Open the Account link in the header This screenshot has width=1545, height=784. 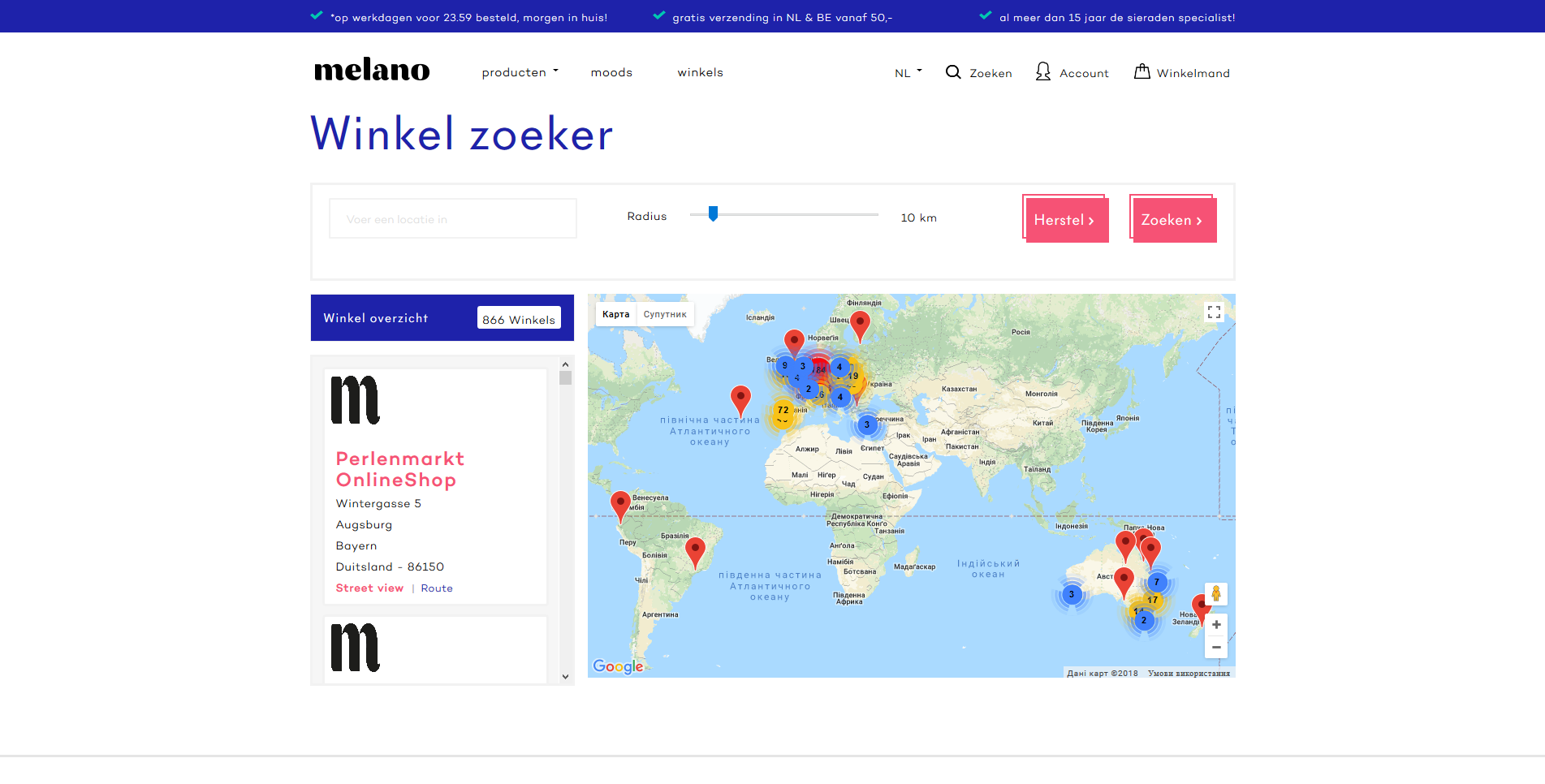click(x=1084, y=73)
